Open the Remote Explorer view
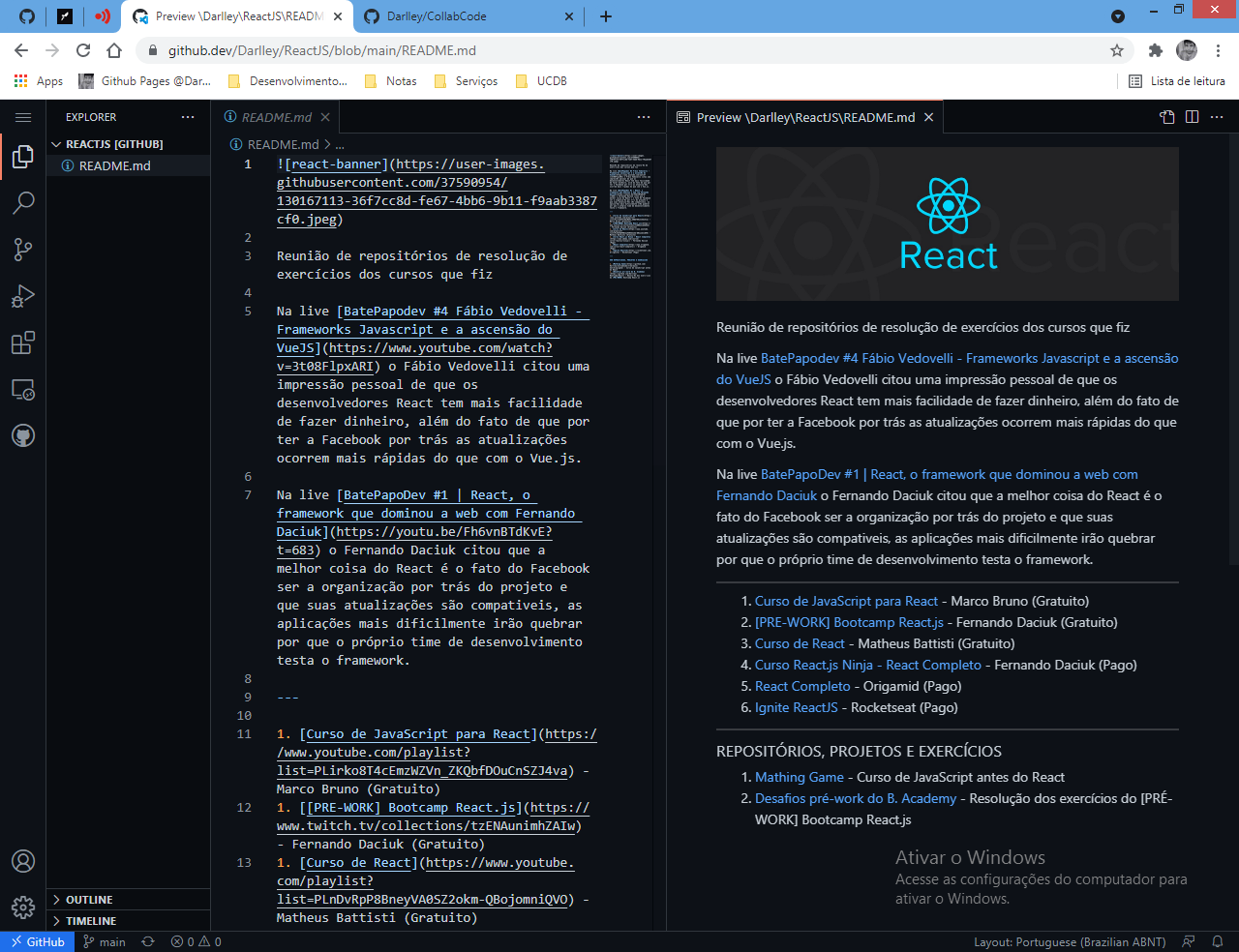Viewport: 1239px width, 952px height. [23, 389]
